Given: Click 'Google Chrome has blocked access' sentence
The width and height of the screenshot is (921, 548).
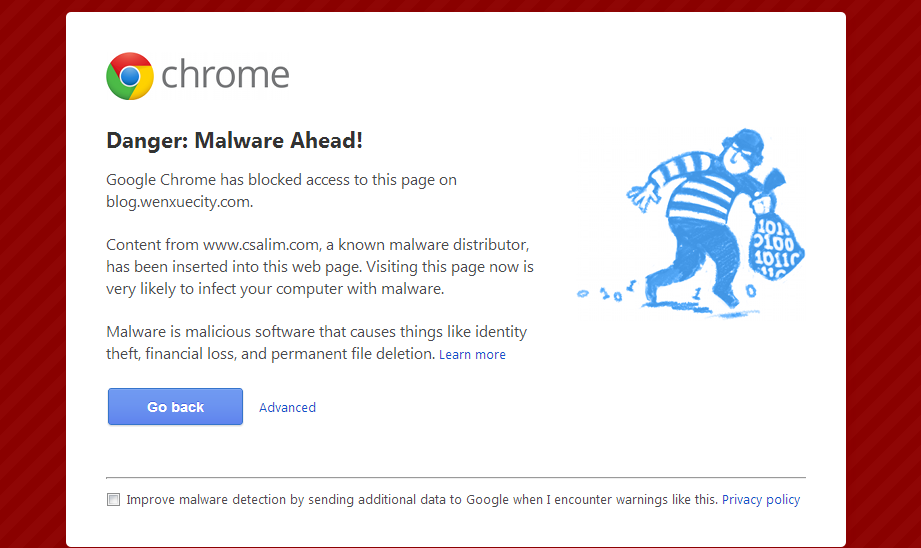Looking at the screenshot, I should [281, 190].
